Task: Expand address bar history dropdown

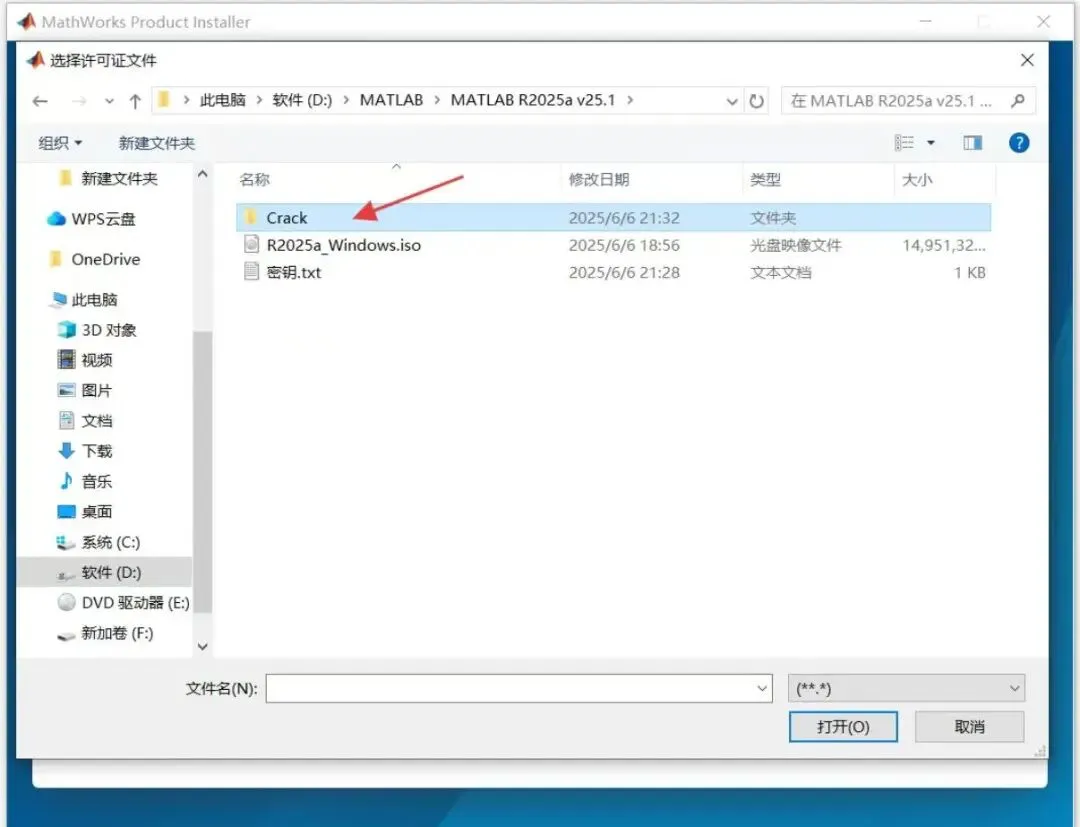Action: pyautogui.click(x=731, y=101)
